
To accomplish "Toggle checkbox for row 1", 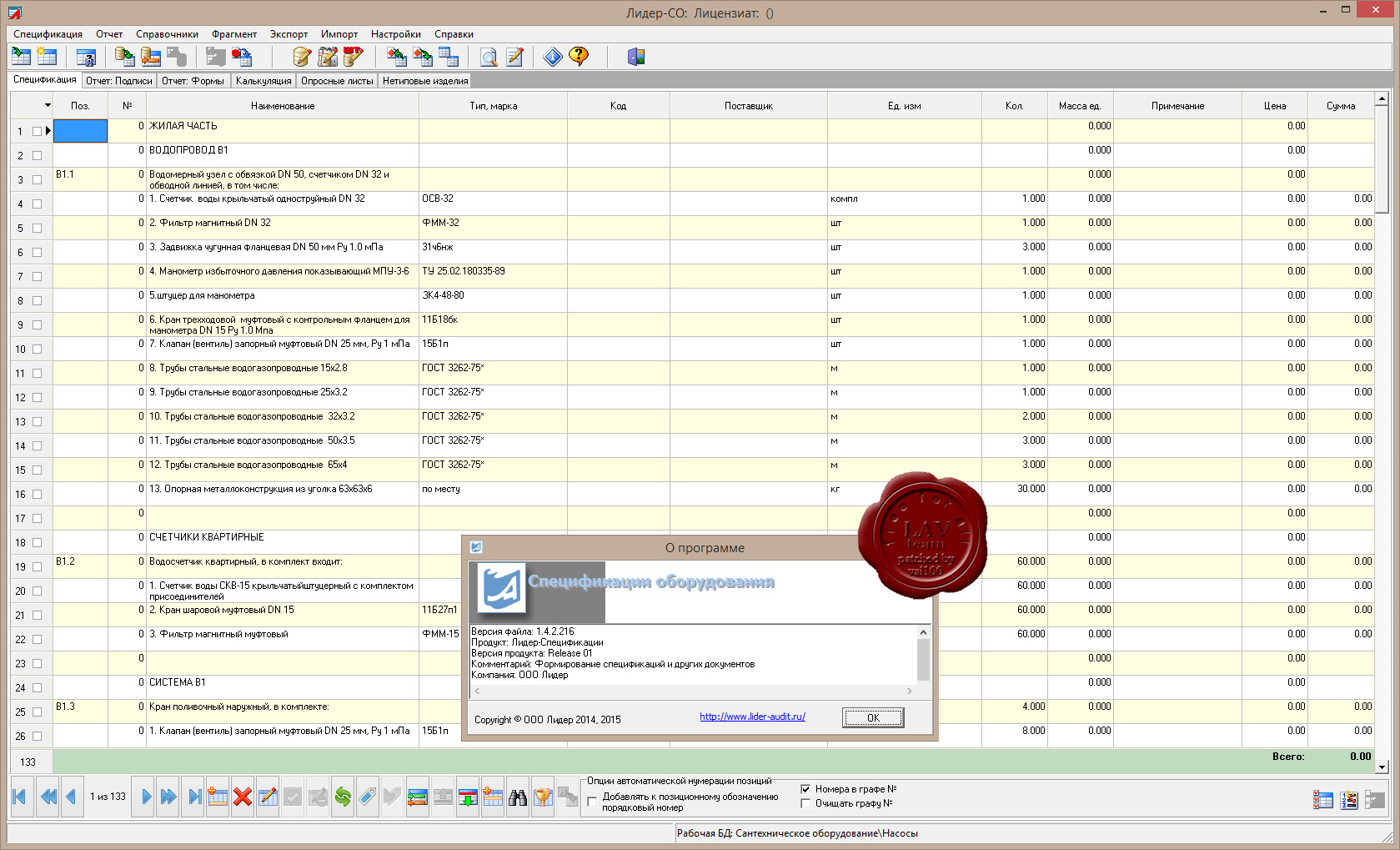I will click(x=37, y=131).
